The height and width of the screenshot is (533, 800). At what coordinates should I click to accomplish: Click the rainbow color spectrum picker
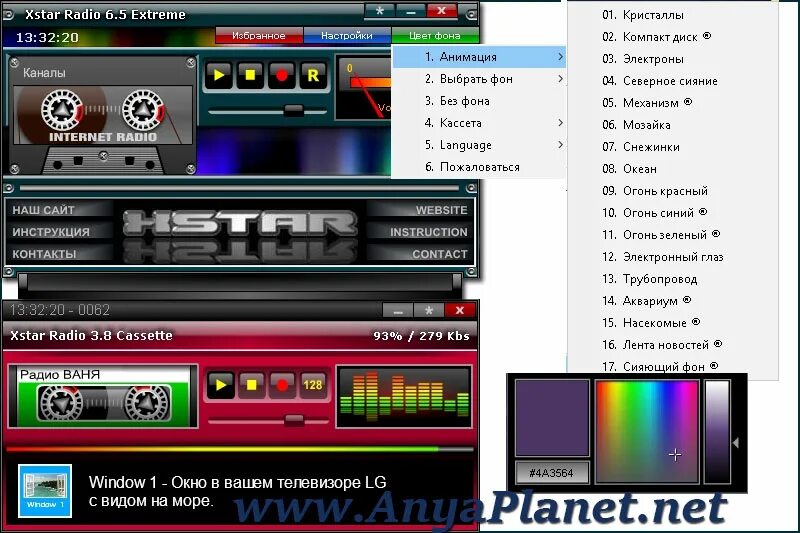(647, 432)
